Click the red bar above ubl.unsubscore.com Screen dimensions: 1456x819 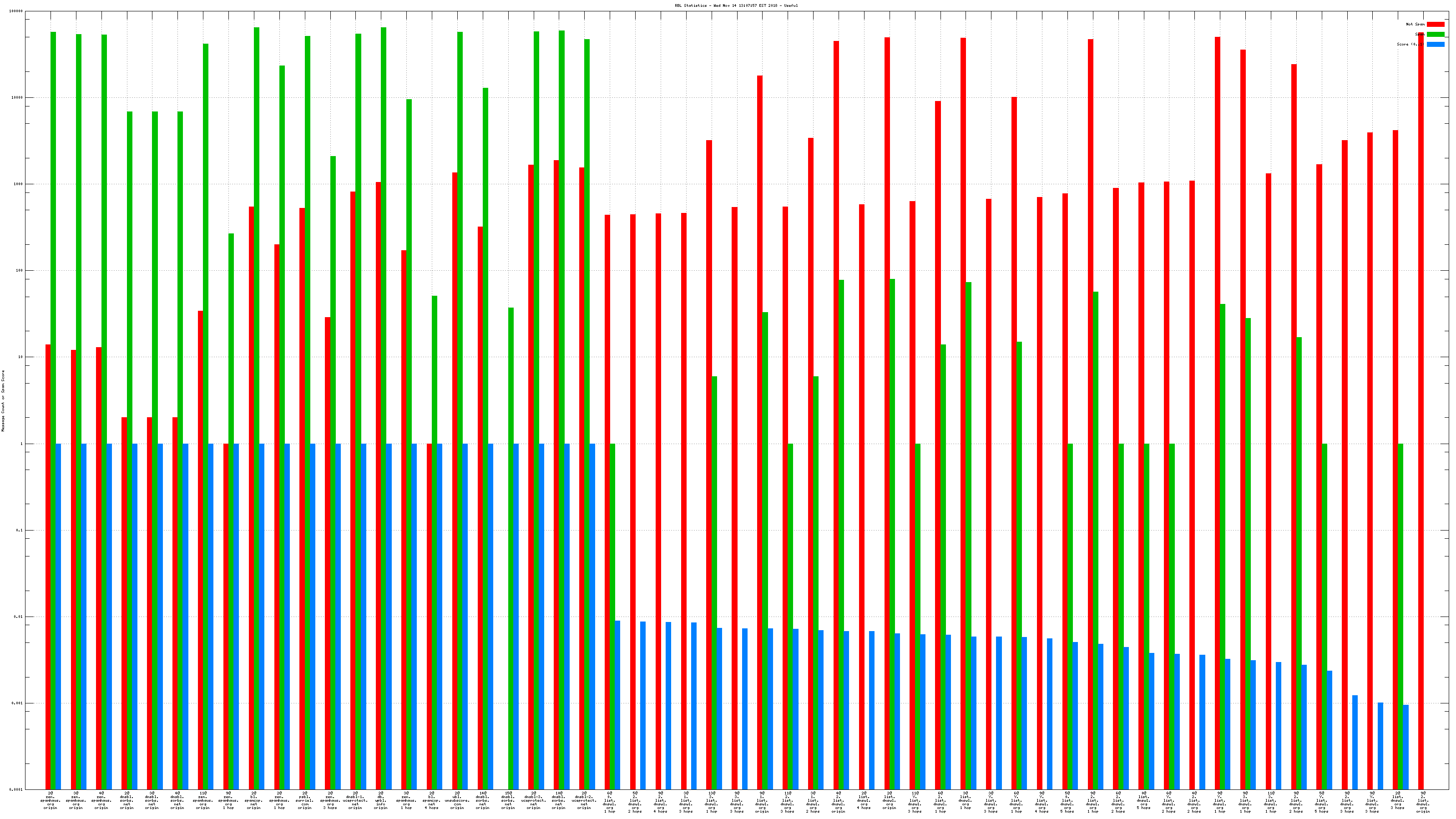[x=455, y=480]
